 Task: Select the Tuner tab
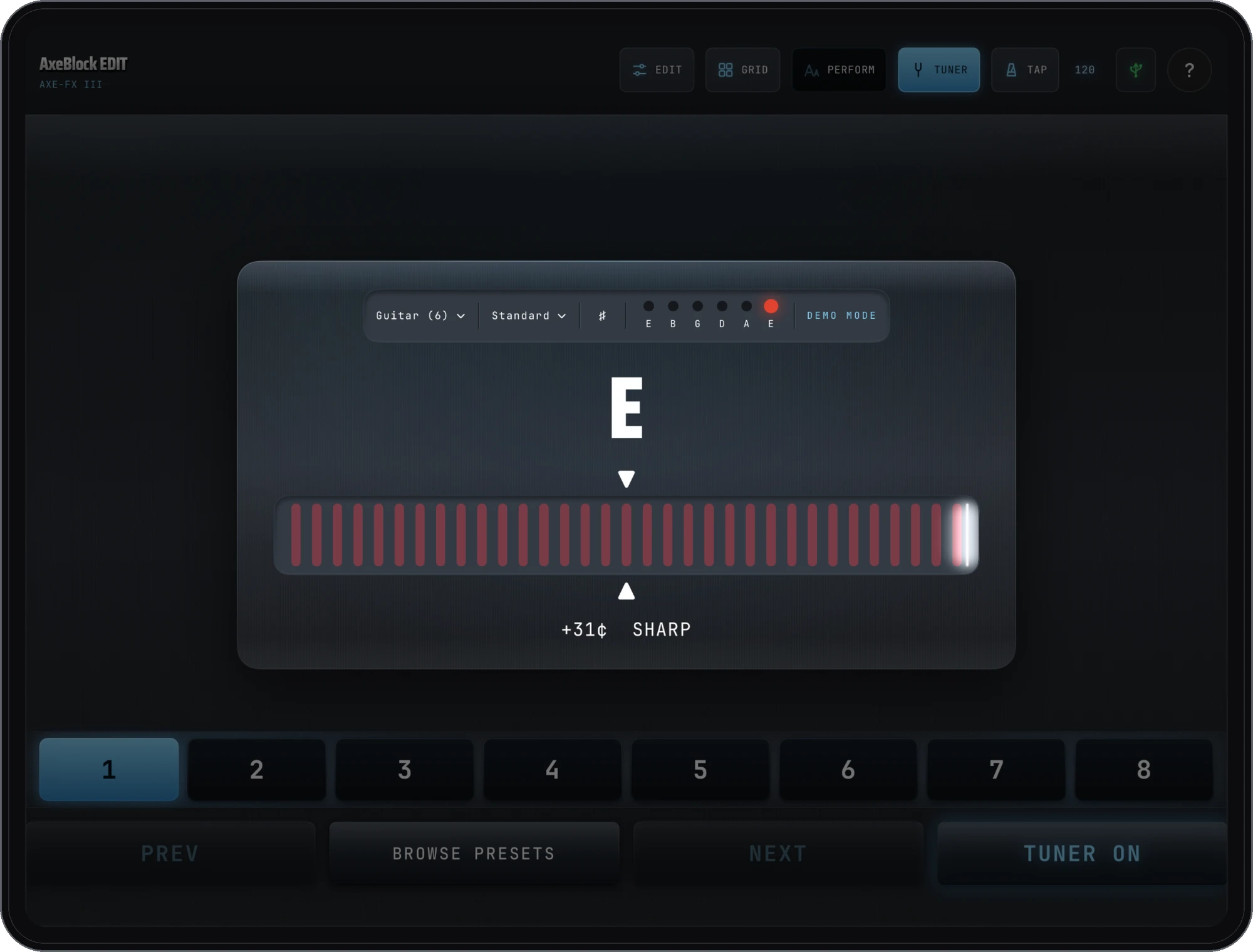click(938, 70)
